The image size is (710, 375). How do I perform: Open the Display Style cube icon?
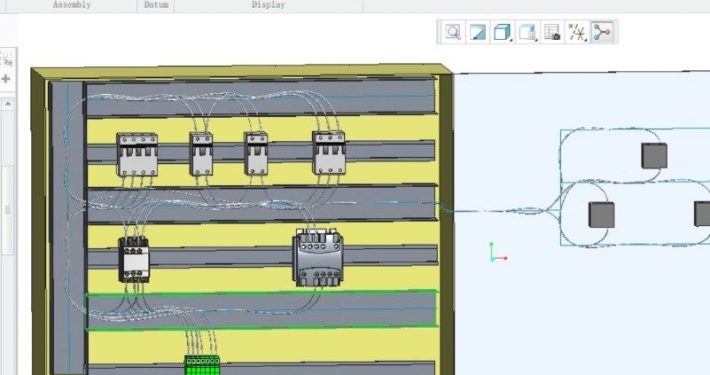click(x=501, y=32)
